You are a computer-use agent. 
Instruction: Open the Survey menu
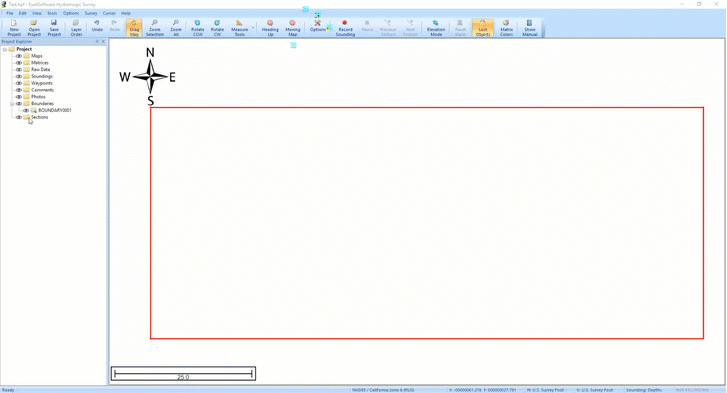91,13
